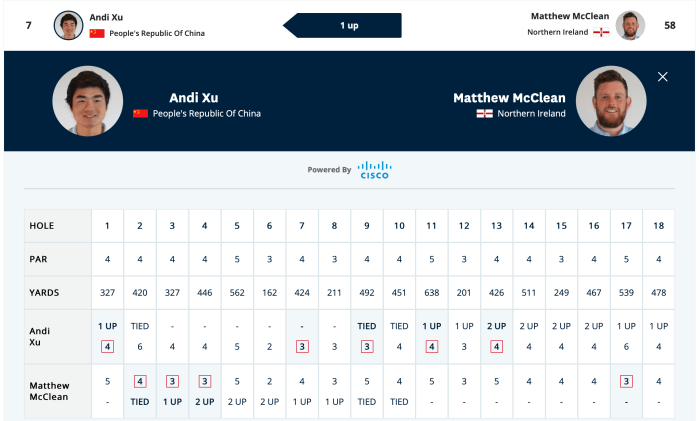
Task: Click the Powered By label
Action: [329, 170]
